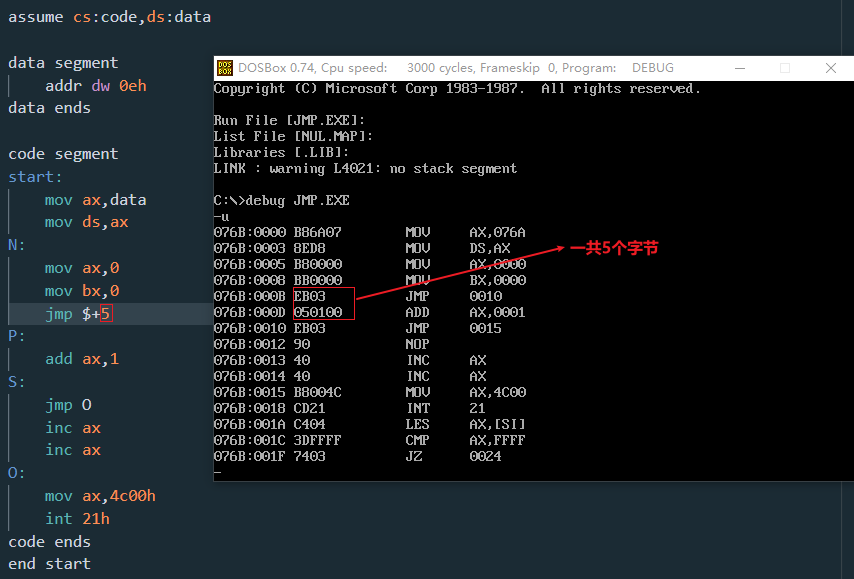Screen dimensions: 854x579
Task: Click the 'mov ax,0' line
Action: 82,268
